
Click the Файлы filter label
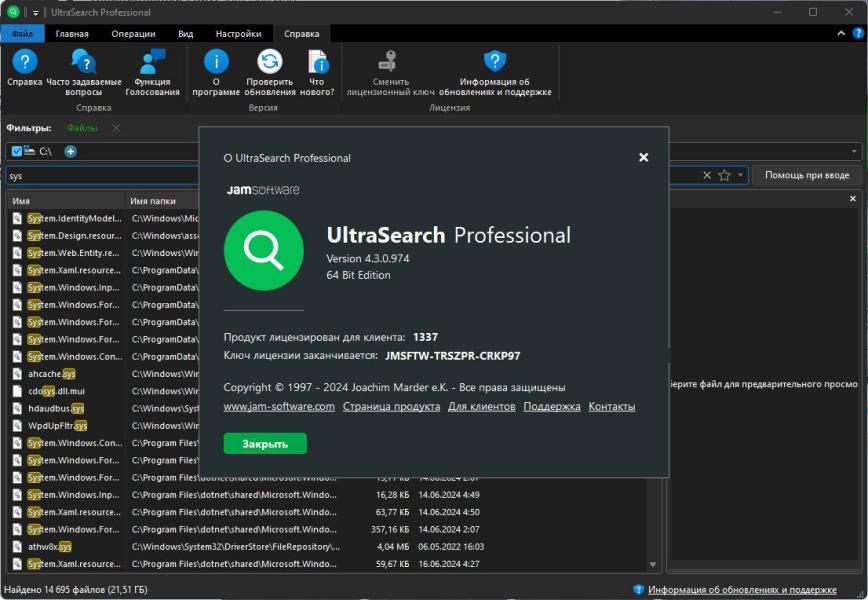click(82, 128)
